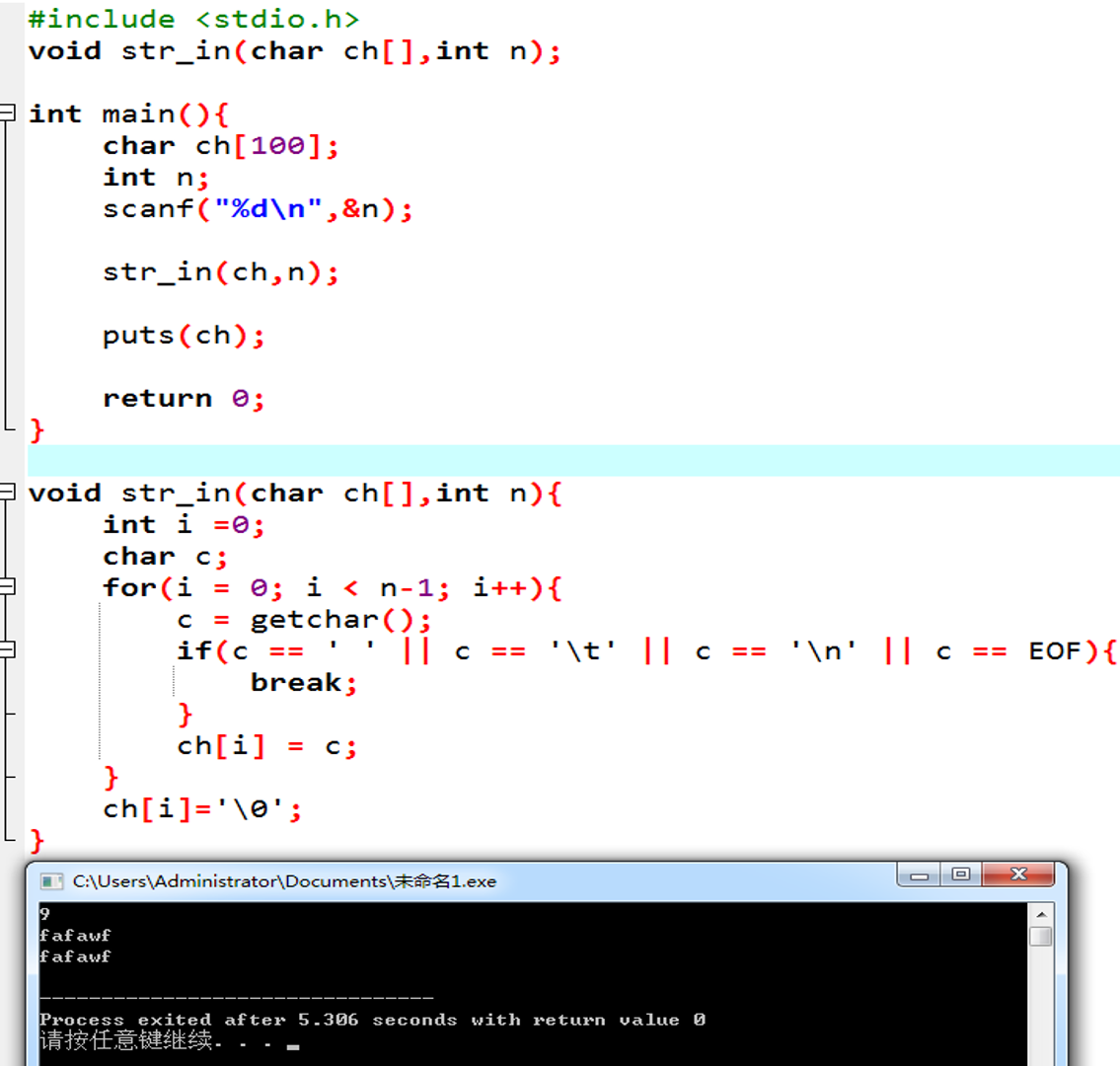Click the #include <stdio.h> line
This screenshot has height=1066, width=1120.
coord(193,20)
